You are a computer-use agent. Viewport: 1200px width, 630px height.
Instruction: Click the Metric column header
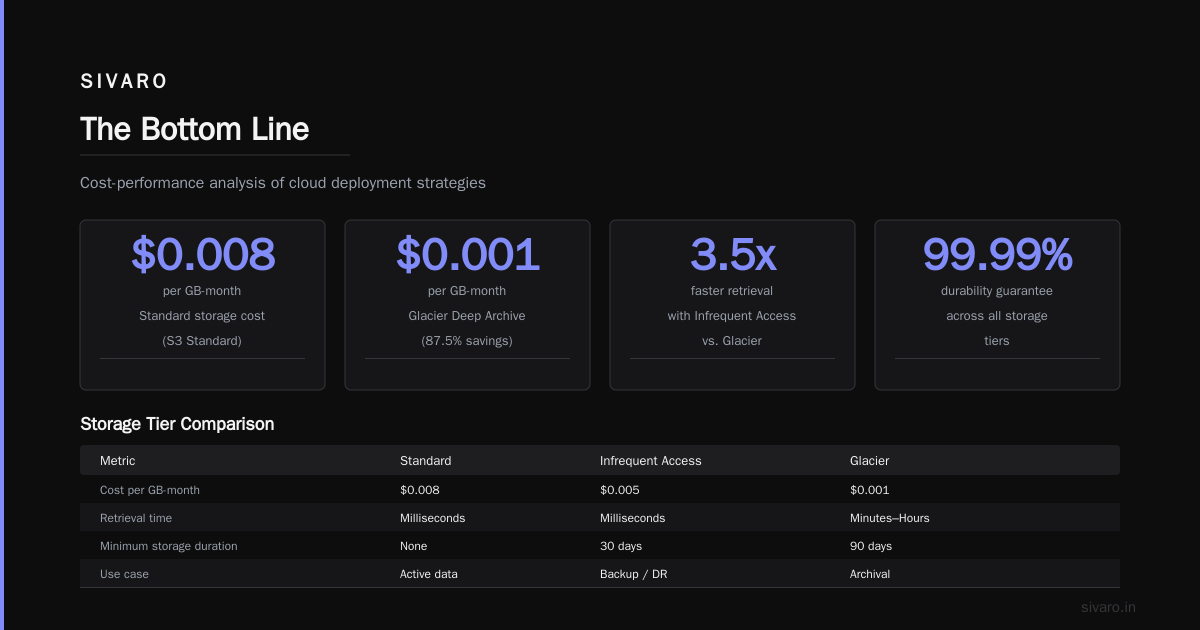click(117, 461)
